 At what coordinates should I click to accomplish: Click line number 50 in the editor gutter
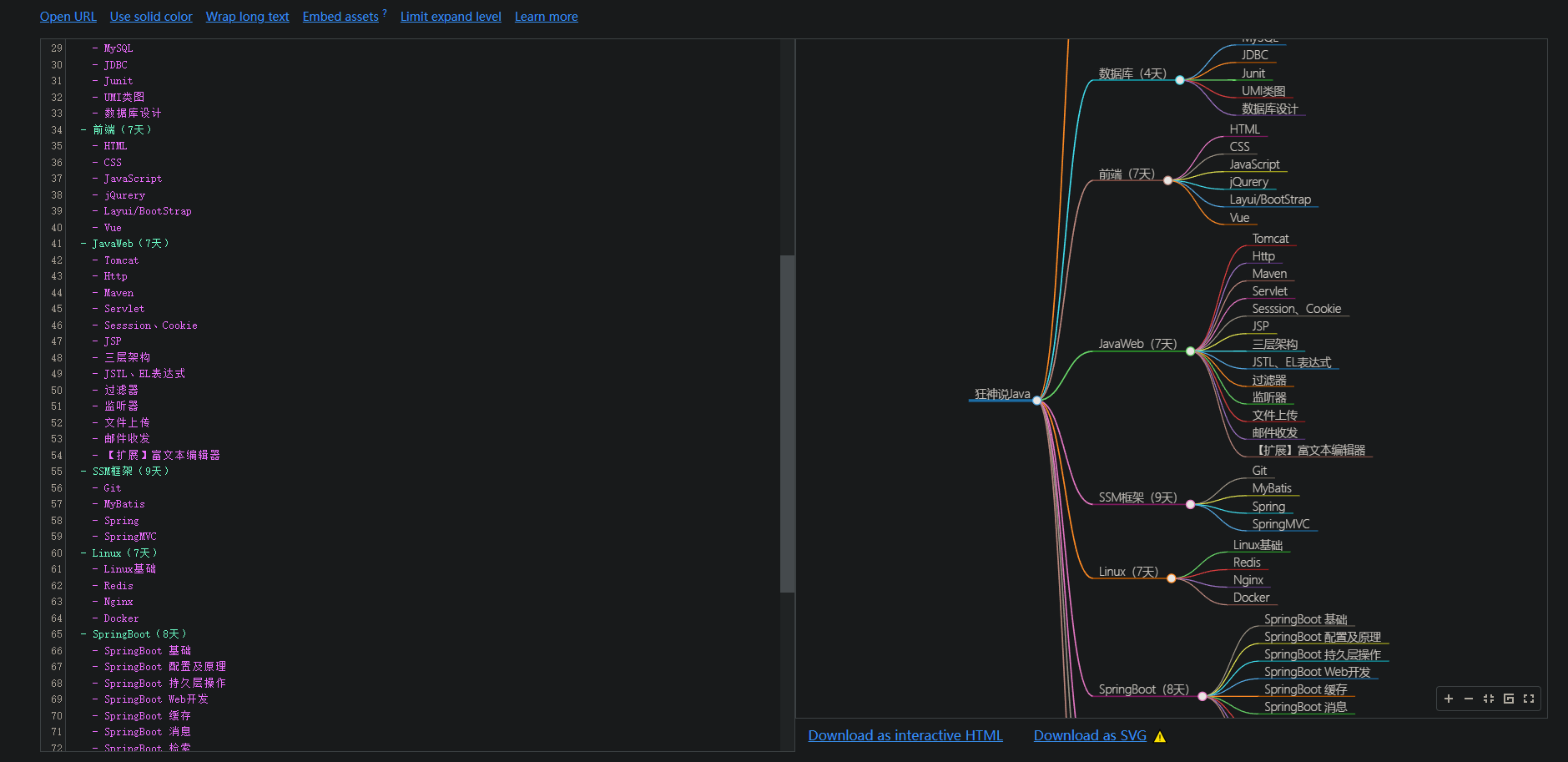click(x=57, y=391)
